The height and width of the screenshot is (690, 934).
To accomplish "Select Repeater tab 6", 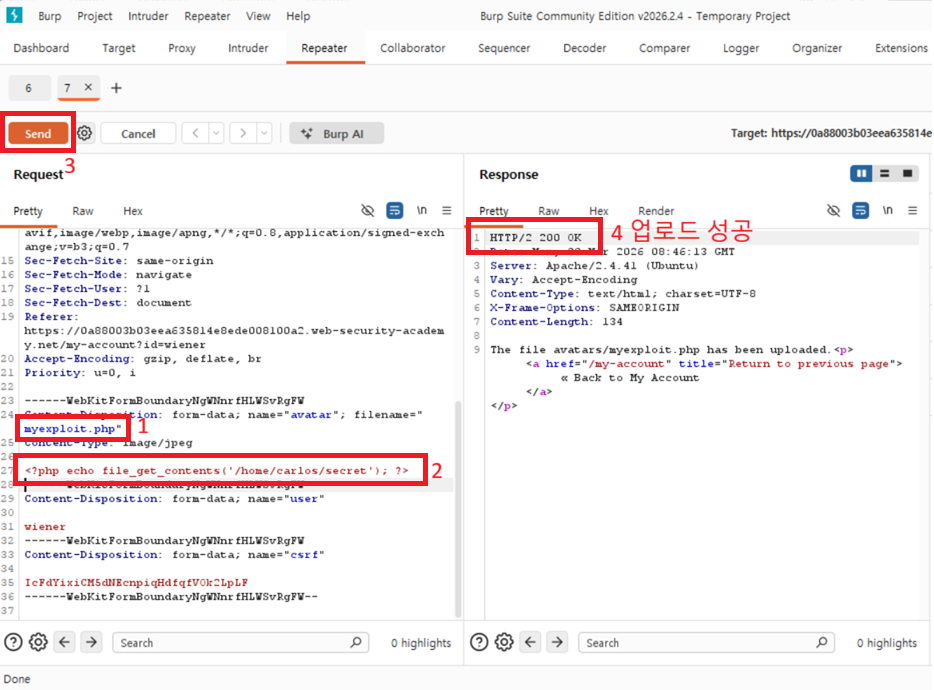I will (29, 88).
